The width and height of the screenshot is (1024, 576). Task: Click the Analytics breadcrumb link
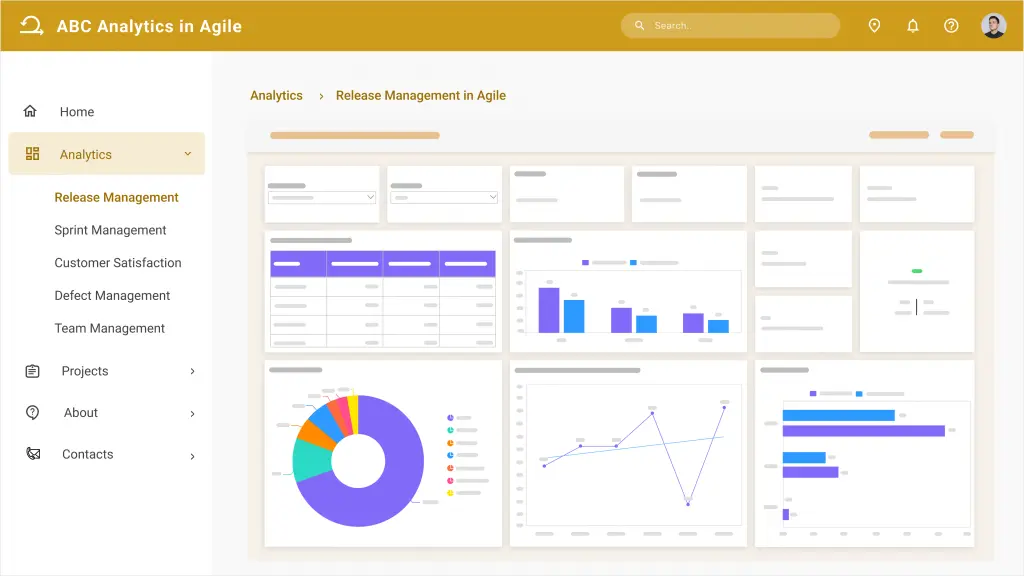276,95
